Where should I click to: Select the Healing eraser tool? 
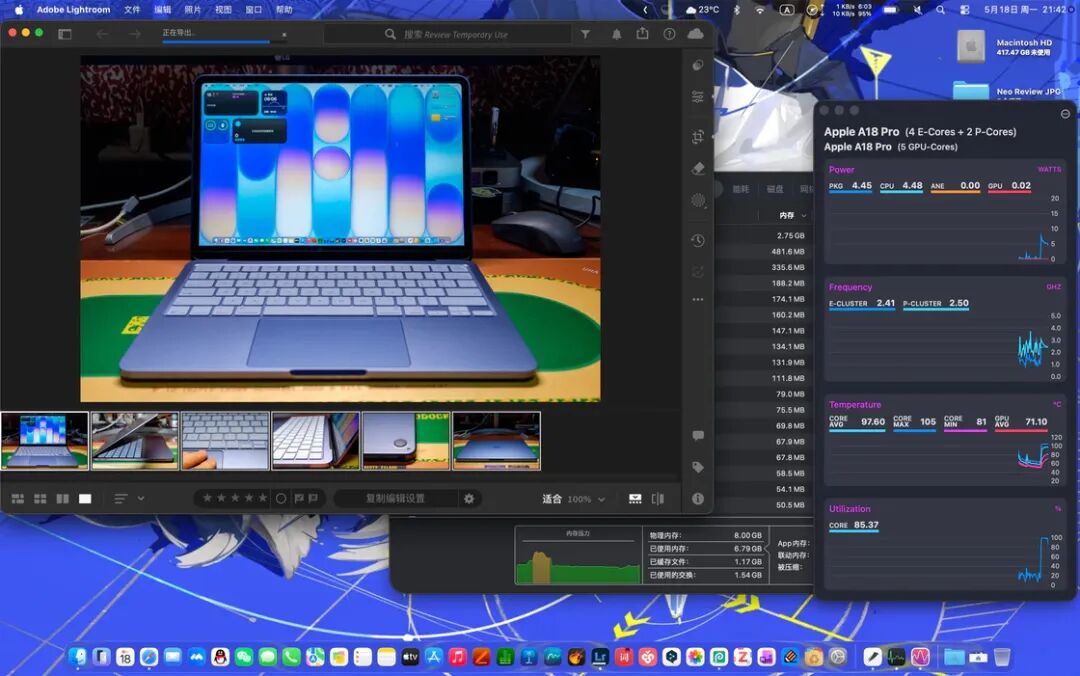698,169
